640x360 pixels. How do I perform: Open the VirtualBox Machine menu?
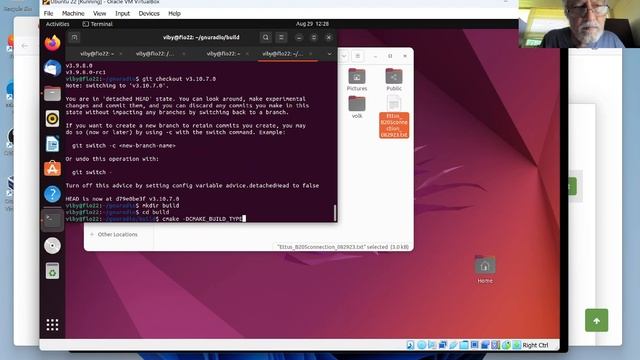click(73, 13)
